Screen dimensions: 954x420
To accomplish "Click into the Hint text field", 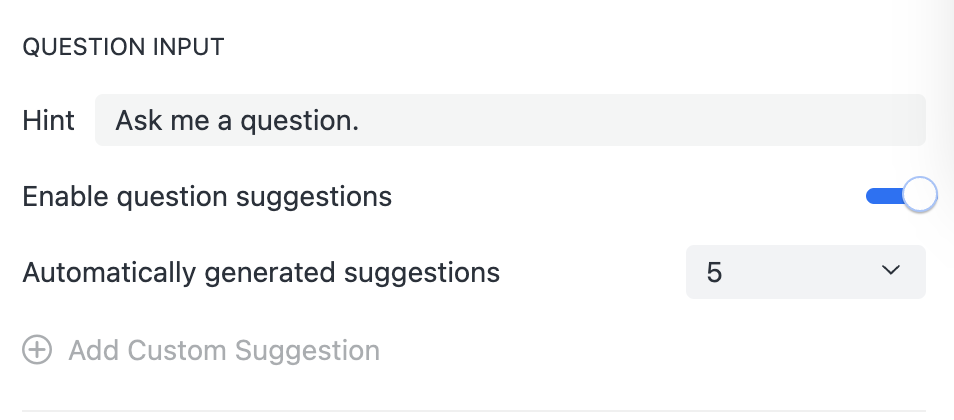I will pos(510,121).
